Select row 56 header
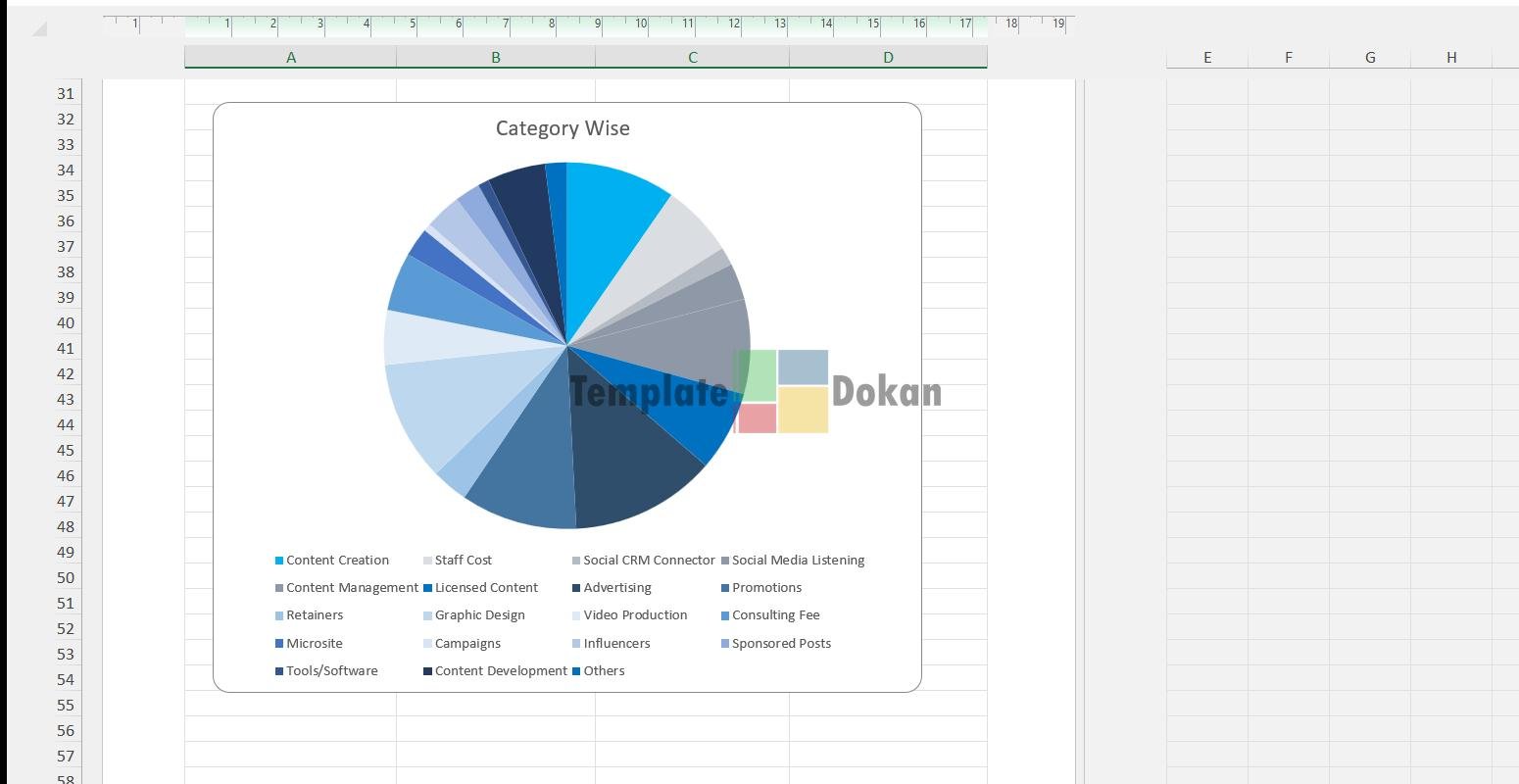1519x784 pixels. click(x=66, y=731)
